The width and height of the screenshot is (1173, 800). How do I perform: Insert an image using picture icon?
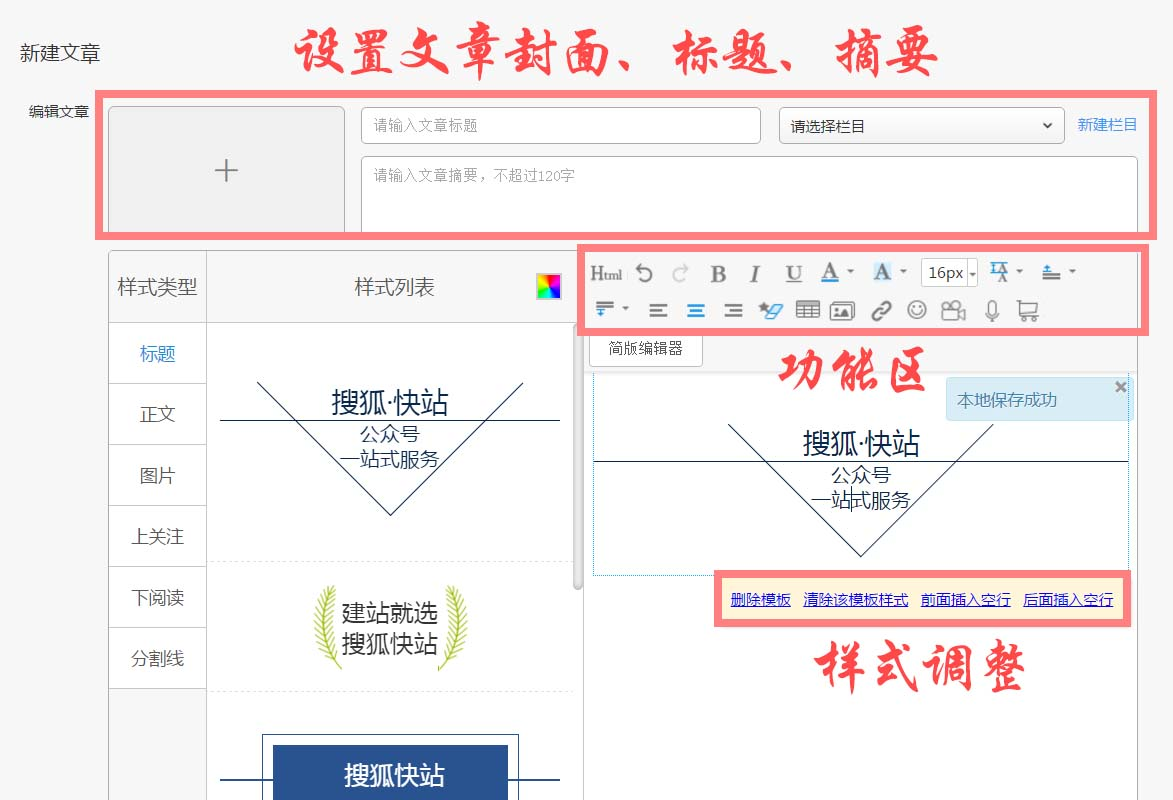tap(842, 310)
